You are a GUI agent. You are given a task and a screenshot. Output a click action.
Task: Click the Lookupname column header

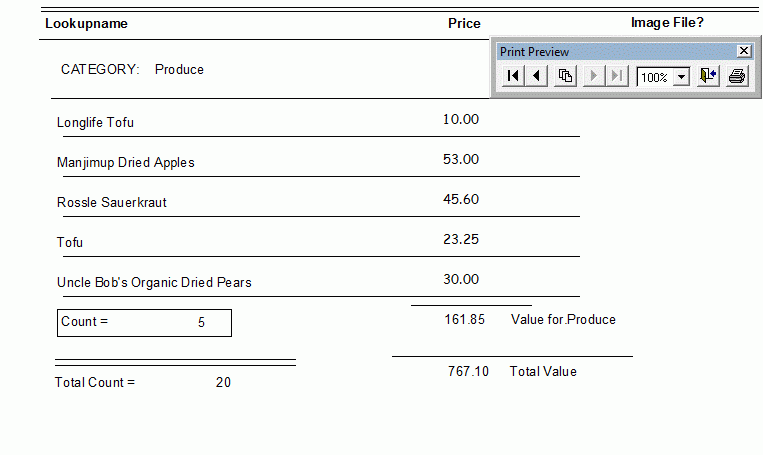pos(86,23)
